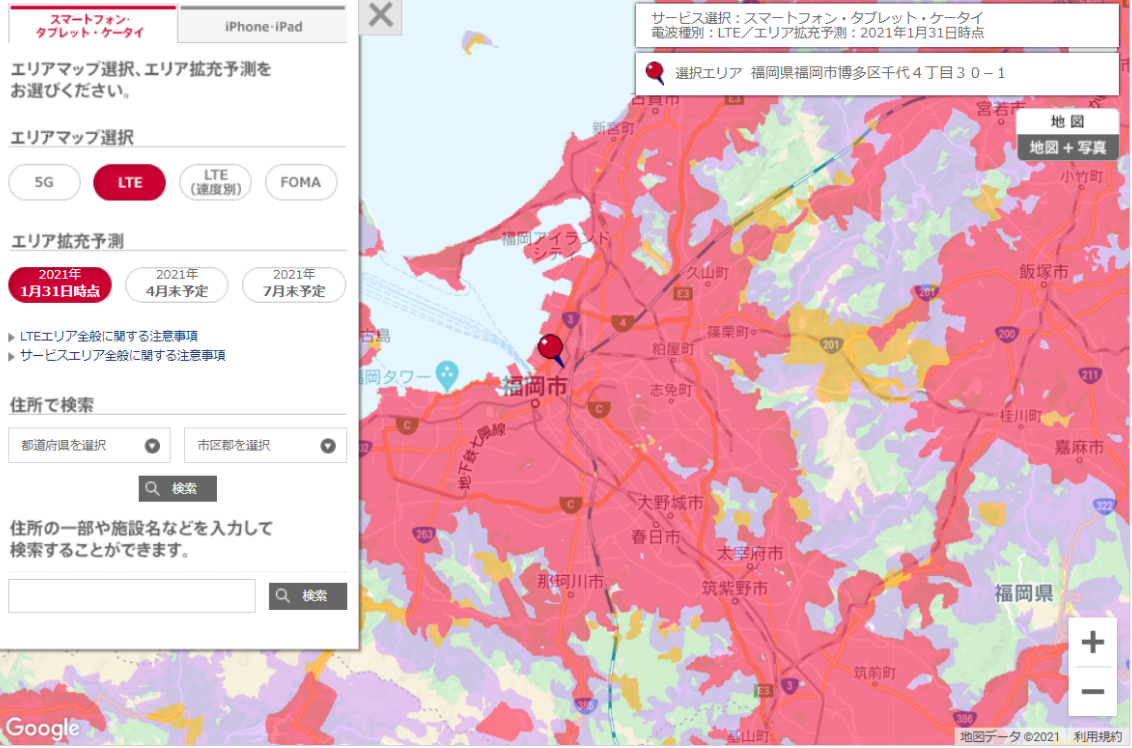The height and width of the screenshot is (748, 1132).
Task: Select the LTE area map
Action: pos(130,183)
